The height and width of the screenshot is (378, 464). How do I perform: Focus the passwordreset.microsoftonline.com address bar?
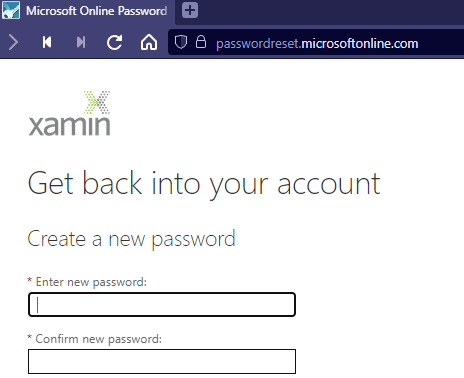317,44
